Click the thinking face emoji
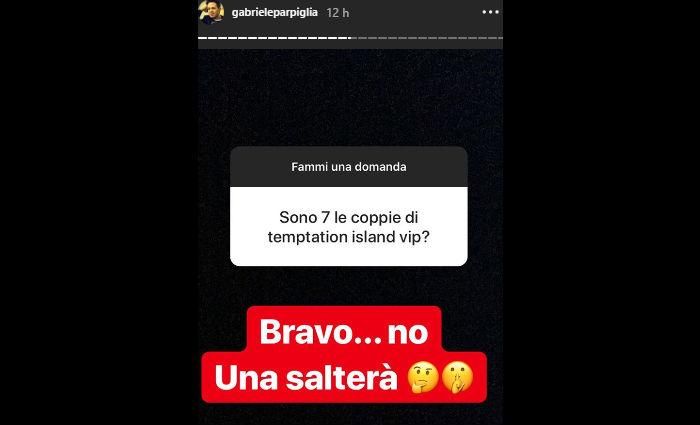The image size is (700, 425). click(422, 377)
